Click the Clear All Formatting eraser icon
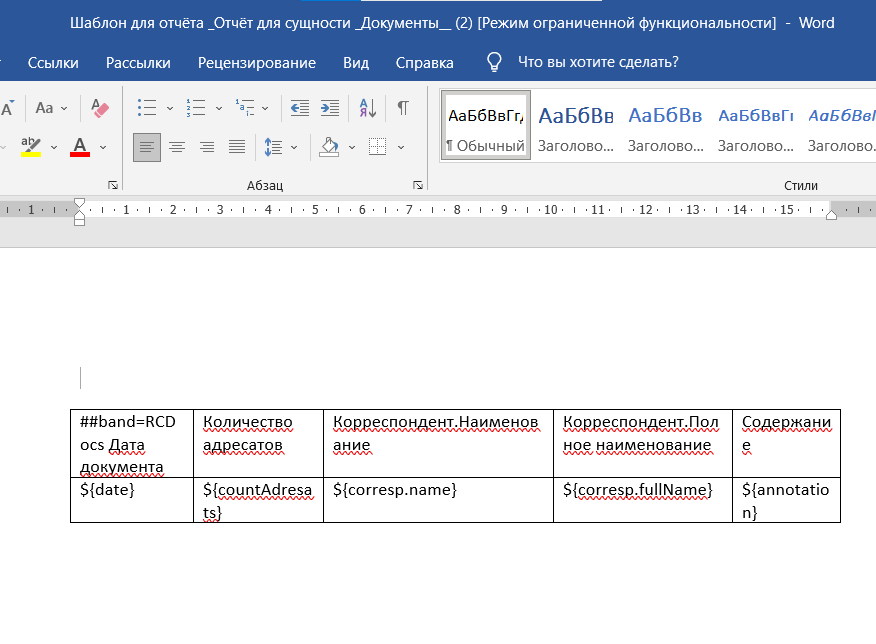 [x=100, y=108]
